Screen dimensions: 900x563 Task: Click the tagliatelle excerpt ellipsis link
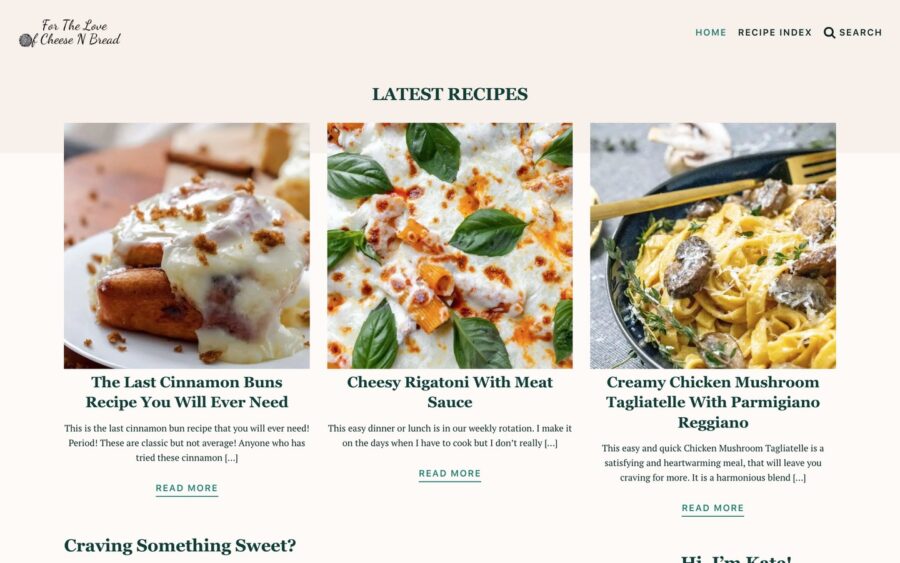click(799, 477)
